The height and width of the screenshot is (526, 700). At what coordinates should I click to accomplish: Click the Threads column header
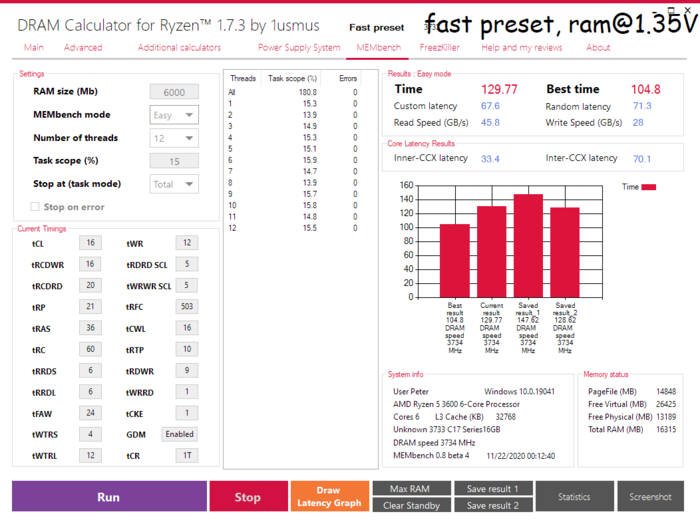(x=243, y=79)
